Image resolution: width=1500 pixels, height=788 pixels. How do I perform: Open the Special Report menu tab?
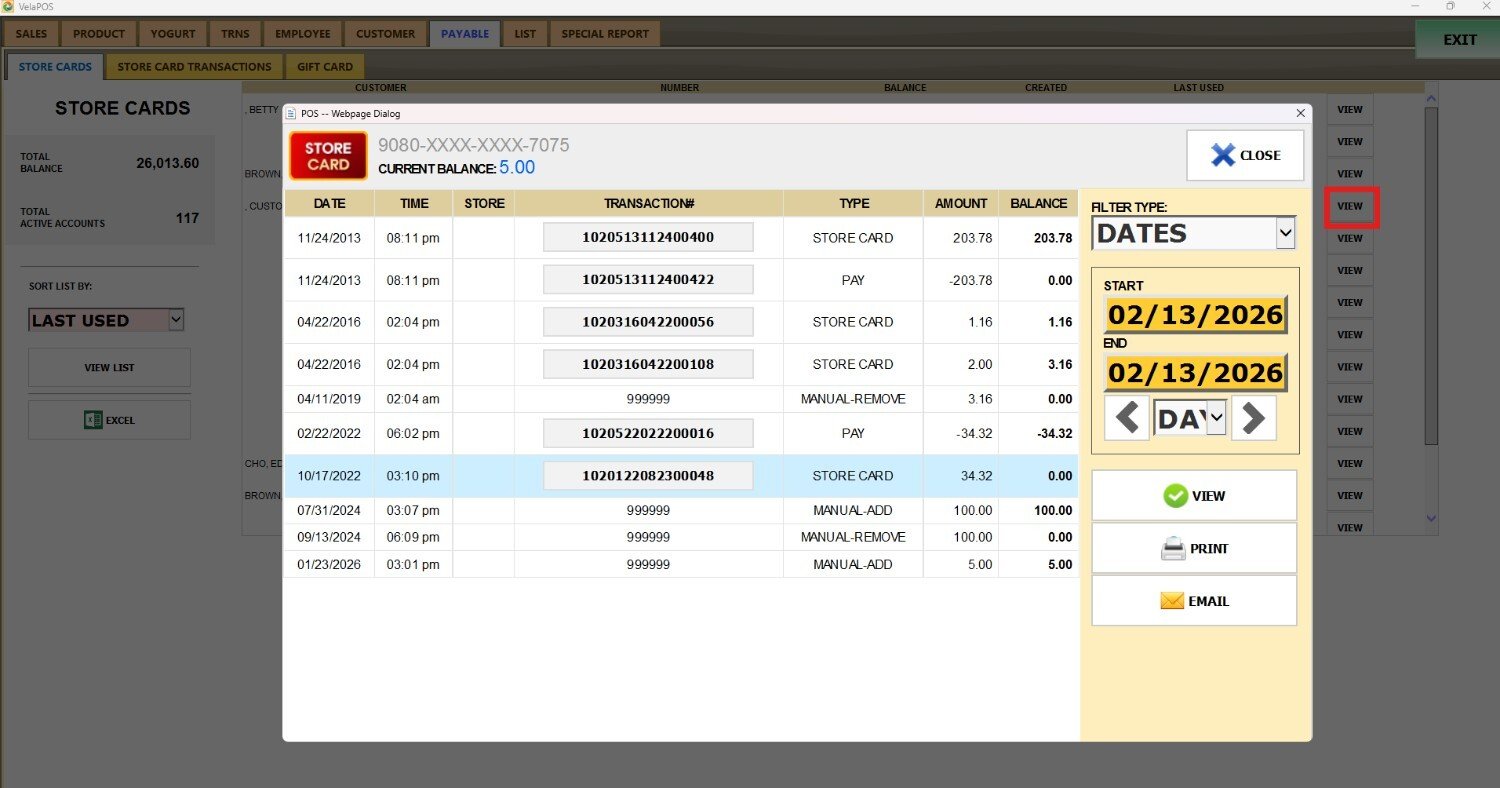coord(604,34)
